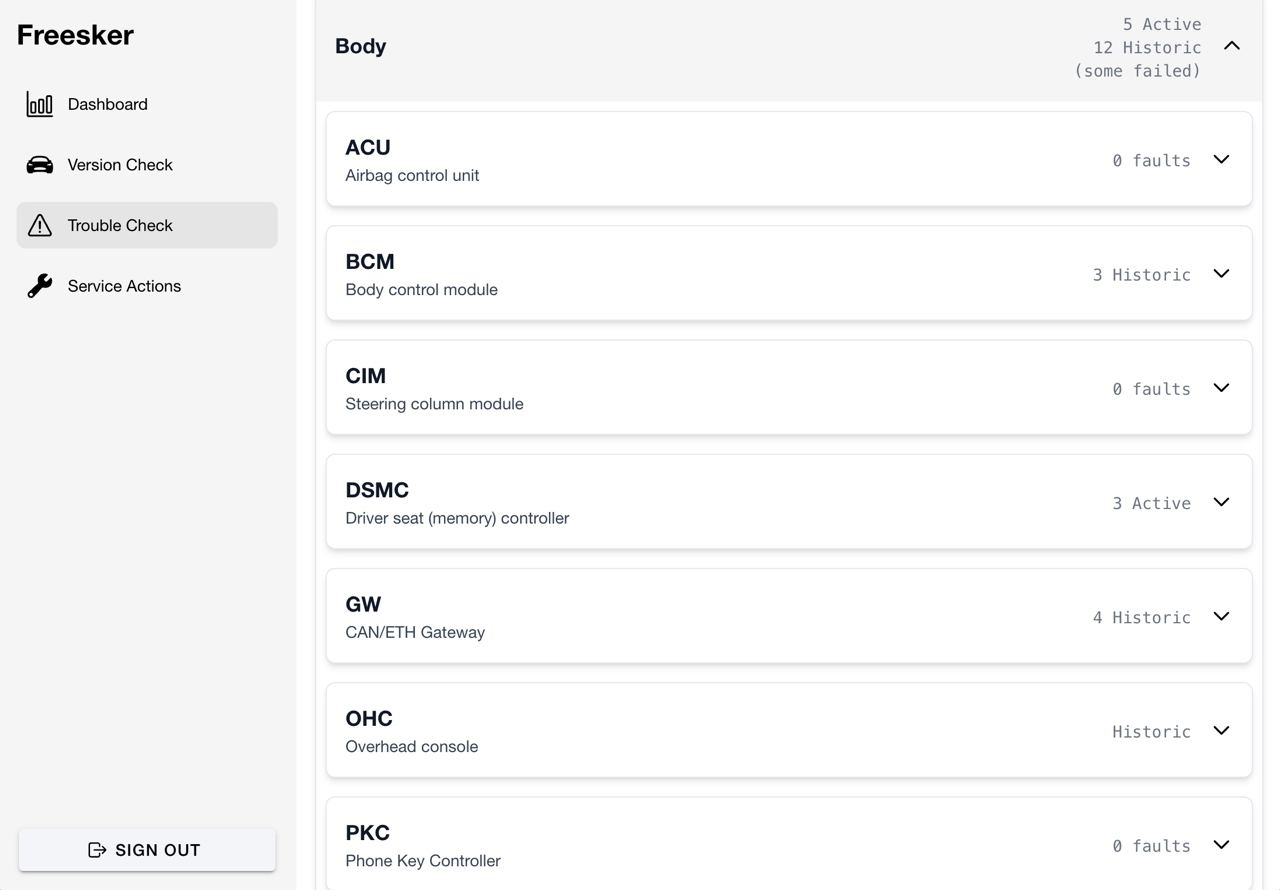
Task: Expand the PKC Phone Key Controller chevron
Action: (x=1221, y=845)
